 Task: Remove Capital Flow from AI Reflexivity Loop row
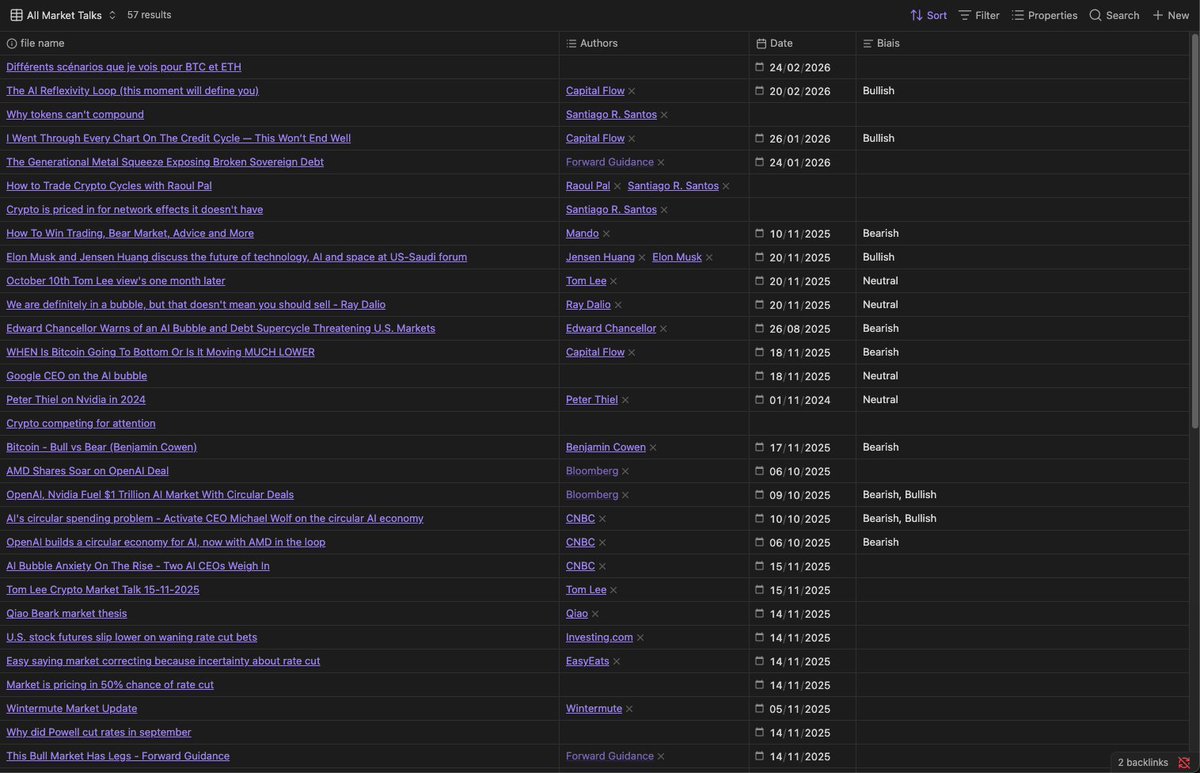[632, 91]
